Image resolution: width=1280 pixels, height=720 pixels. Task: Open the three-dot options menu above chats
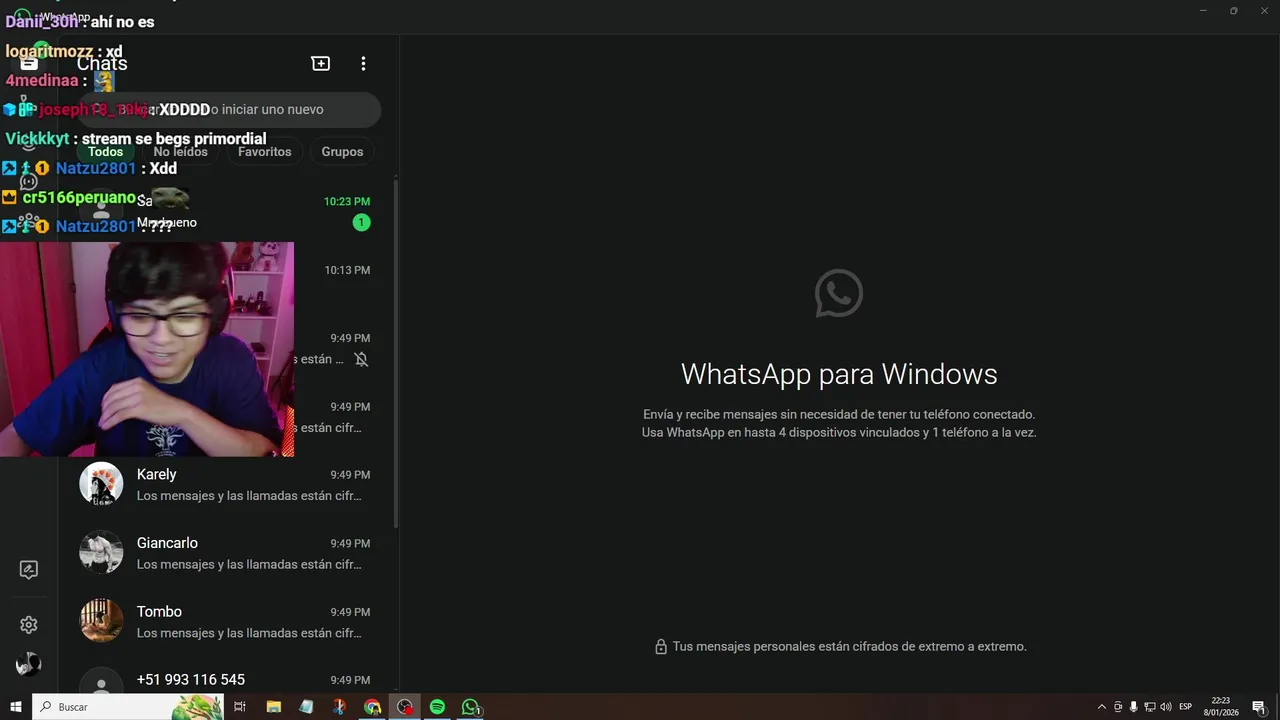363,63
